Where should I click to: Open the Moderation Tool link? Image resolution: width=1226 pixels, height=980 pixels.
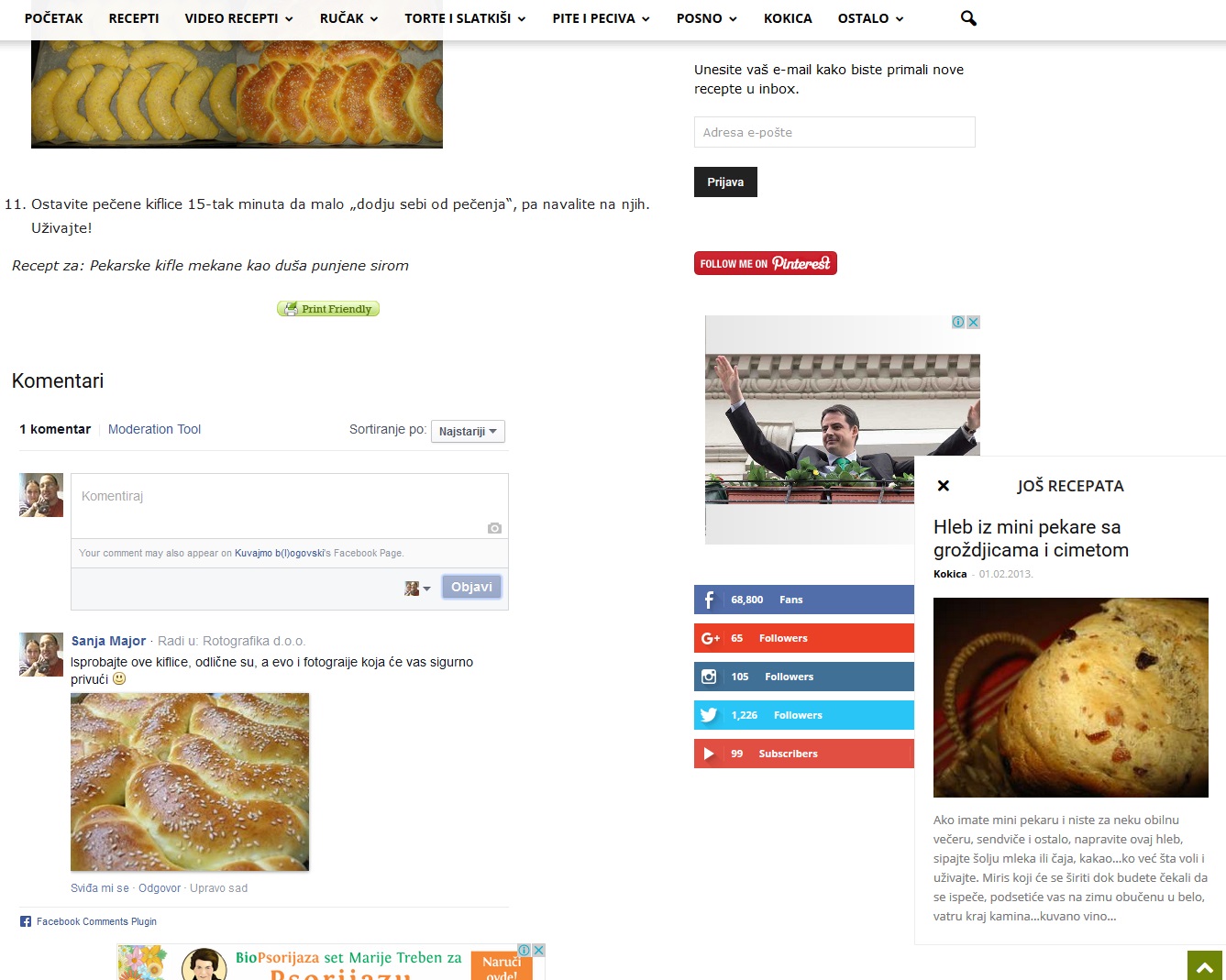pyautogui.click(x=154, y=429)
